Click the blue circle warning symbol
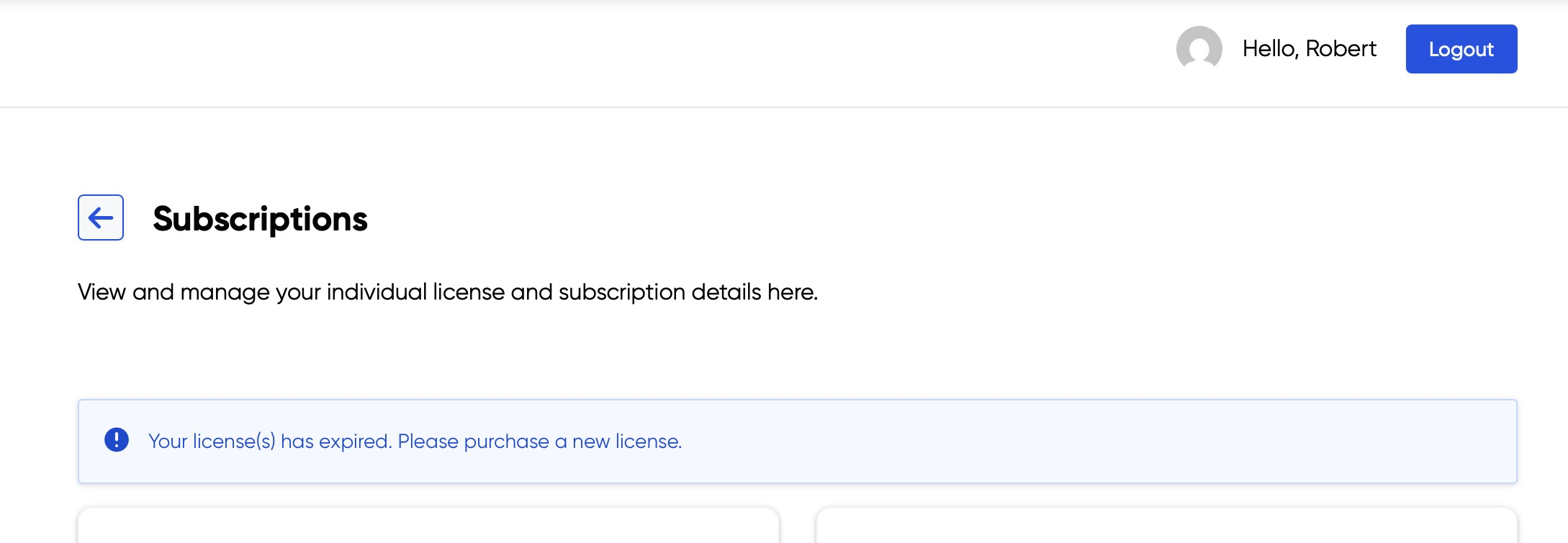The image size is (1568, 543). click(117, 440)
